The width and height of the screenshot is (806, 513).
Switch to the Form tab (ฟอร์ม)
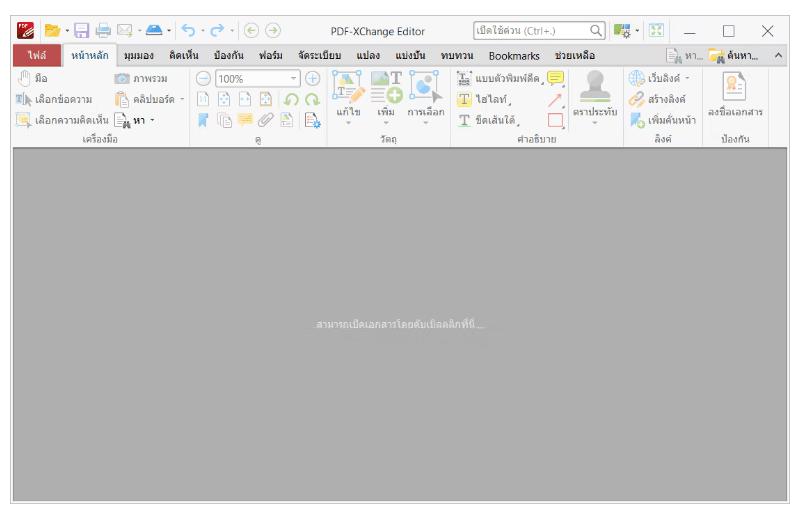[x=271, y=56]
